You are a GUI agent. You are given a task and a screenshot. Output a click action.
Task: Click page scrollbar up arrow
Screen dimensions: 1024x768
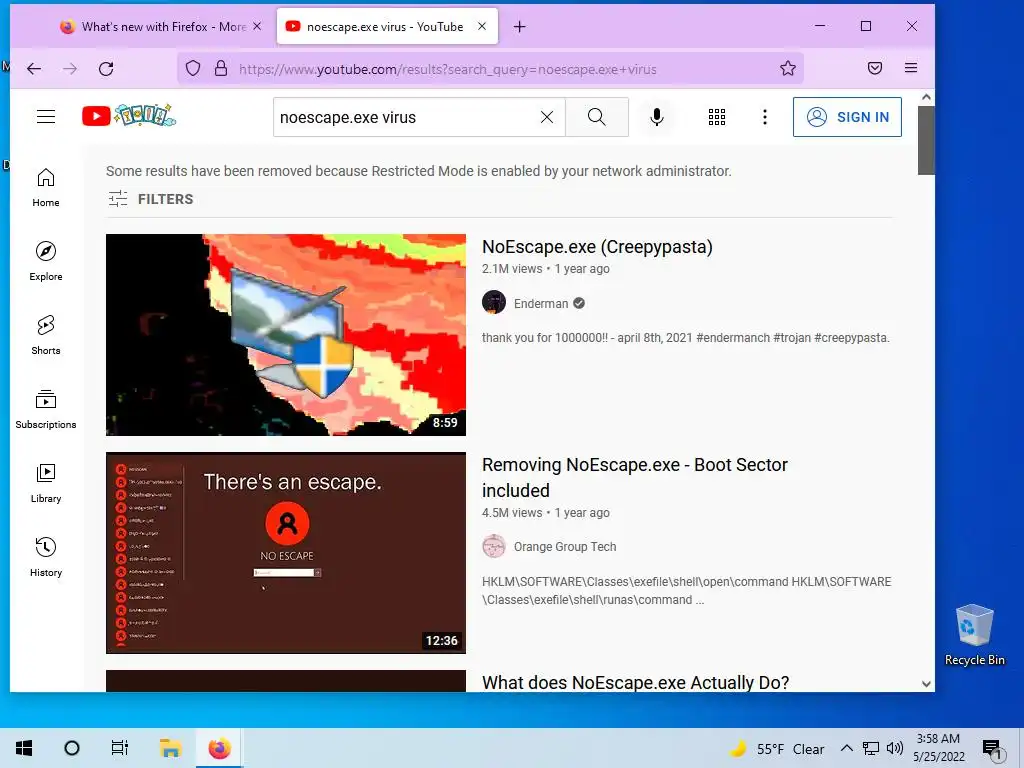(x=926, y=97)
